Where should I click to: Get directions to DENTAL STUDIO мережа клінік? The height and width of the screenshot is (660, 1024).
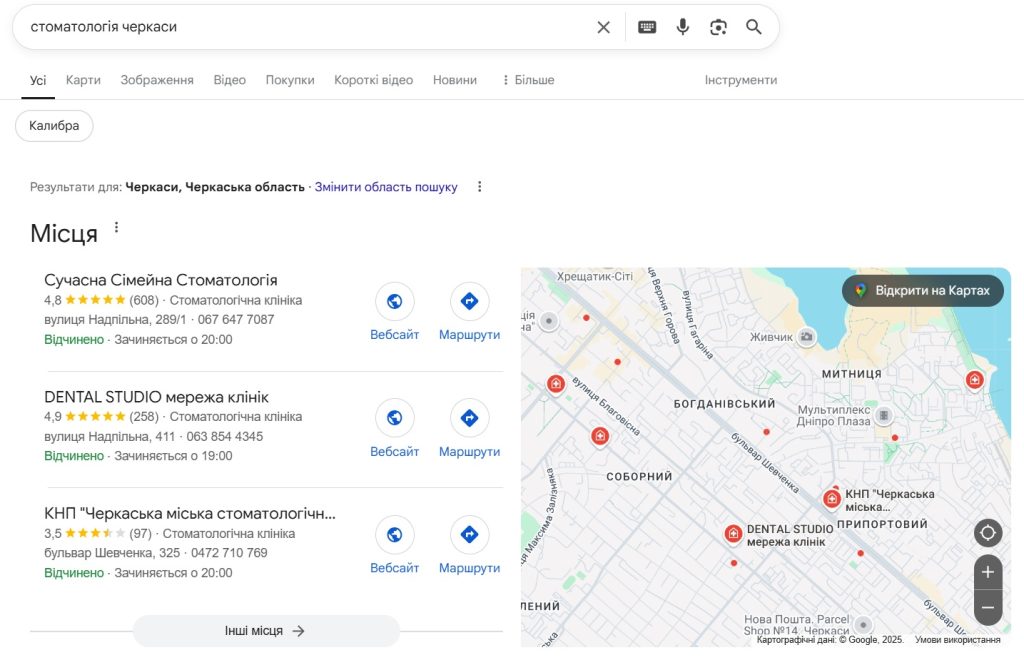point(470,429)
